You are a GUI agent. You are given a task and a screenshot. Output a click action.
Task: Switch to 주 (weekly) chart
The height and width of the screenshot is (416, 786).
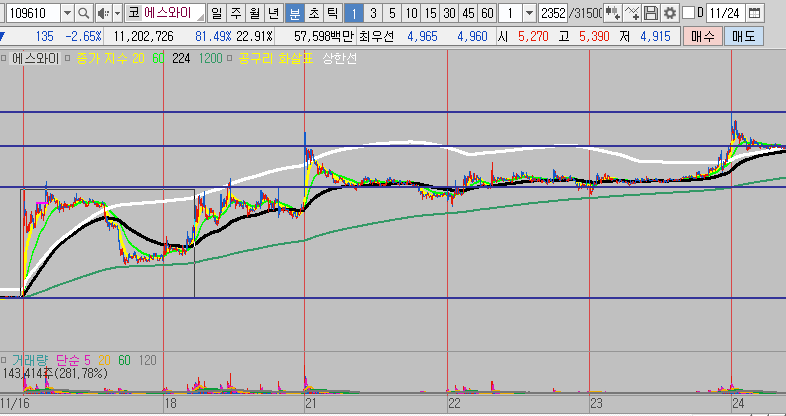236,13
